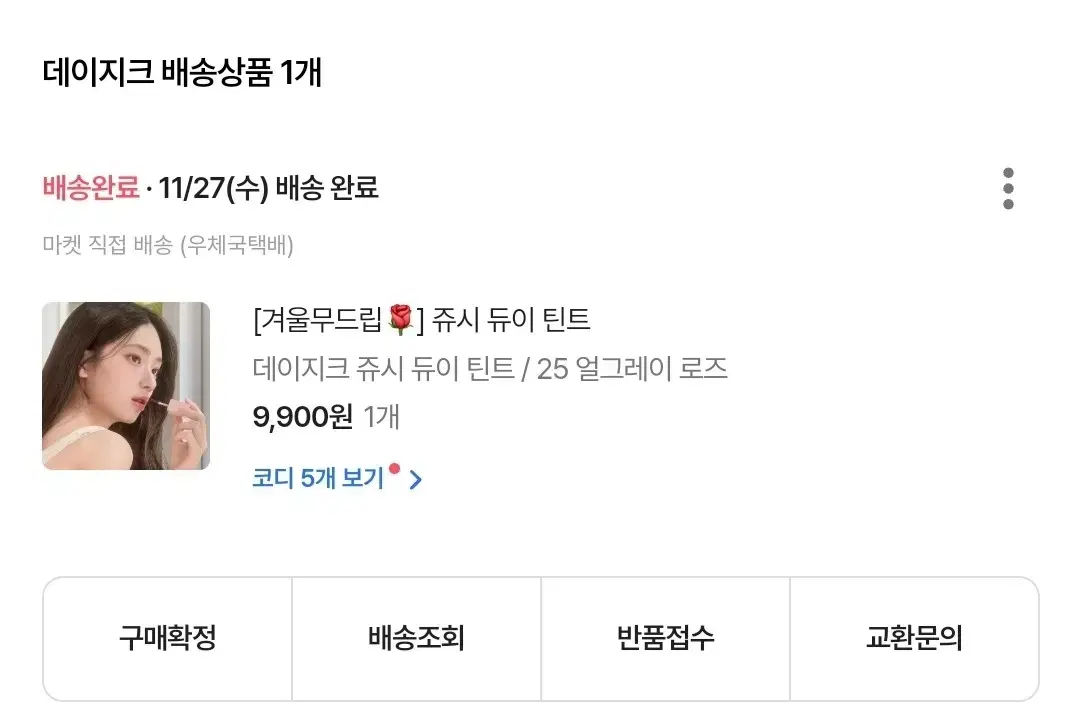Follow the 코디 5개 보기 link
The image size is (1080, 723).
[x=318, y=478]
